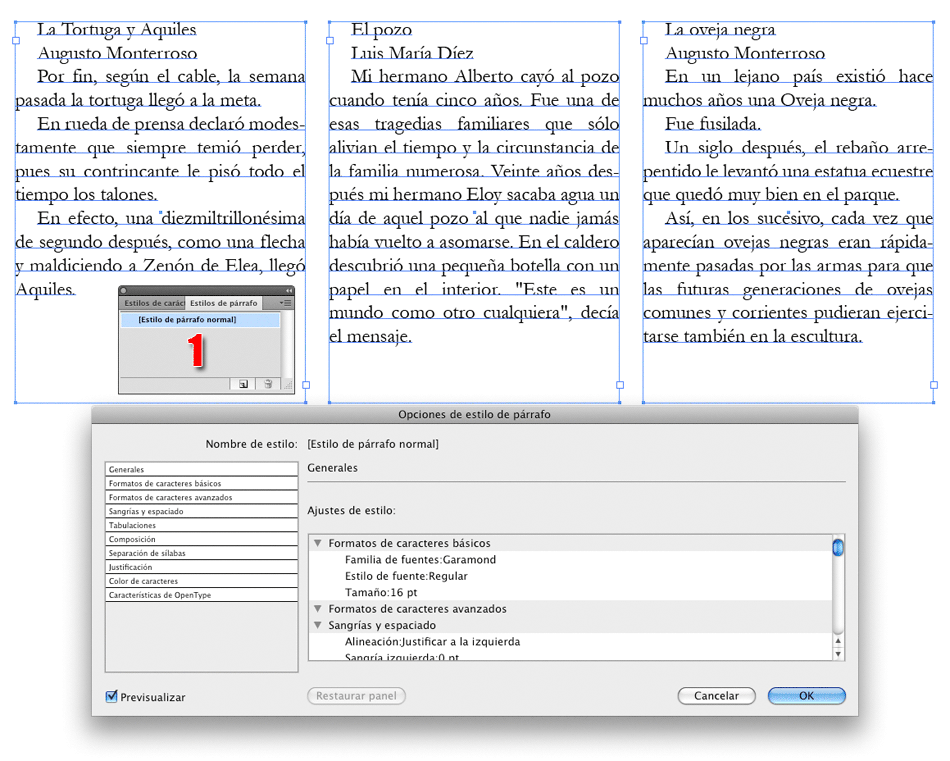Open Separación de sílabas category

coord(201,553)
